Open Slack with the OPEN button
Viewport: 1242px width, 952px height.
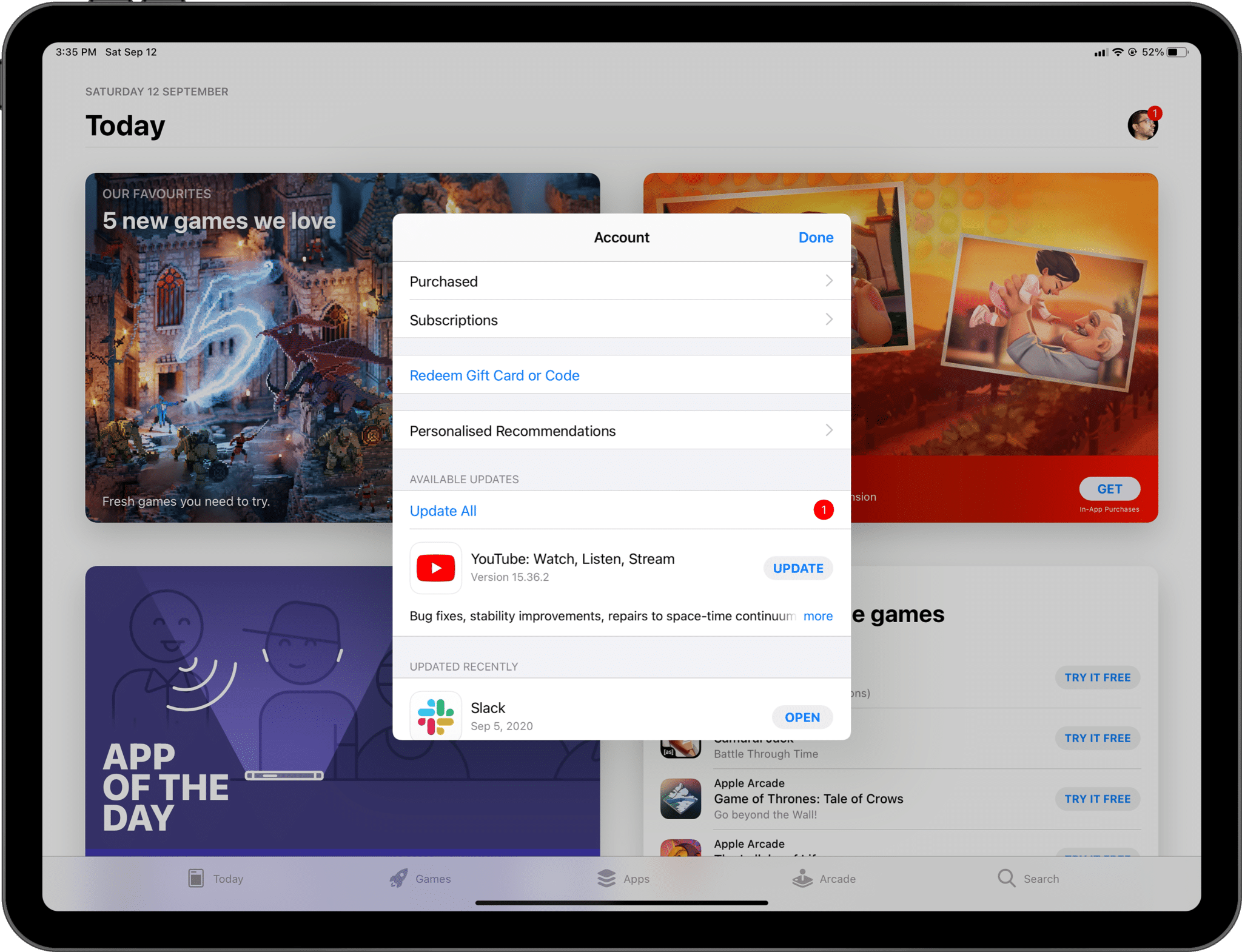[802, 717]
